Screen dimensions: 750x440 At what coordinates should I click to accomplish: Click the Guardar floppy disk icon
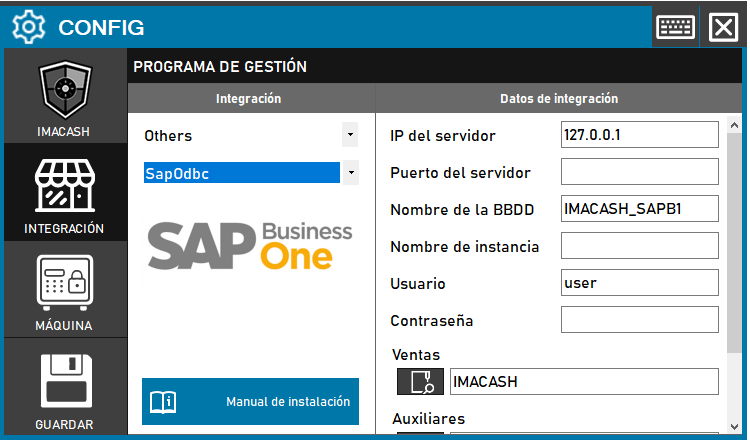(x=65, y=385)
